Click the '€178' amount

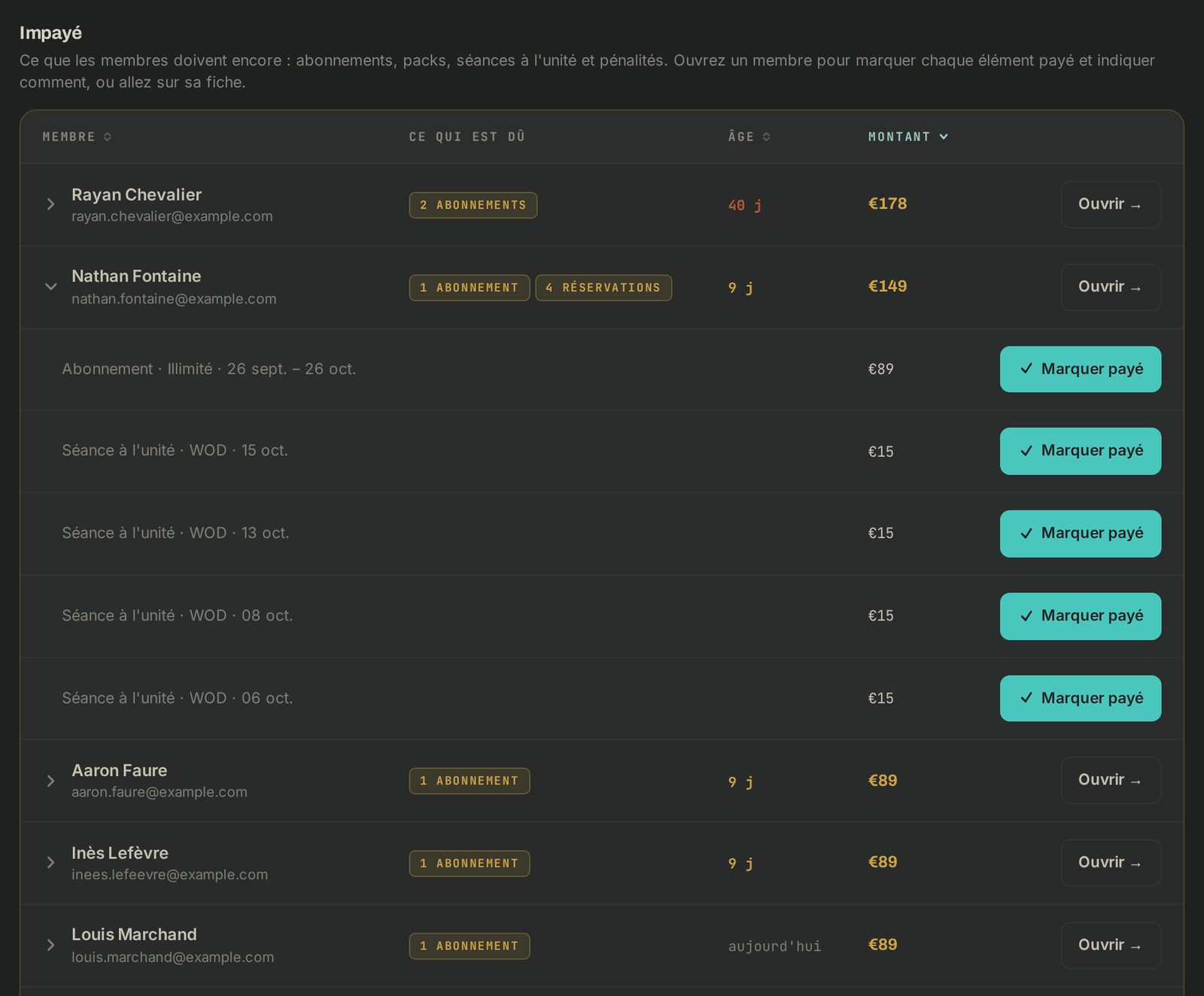[888, 204]
